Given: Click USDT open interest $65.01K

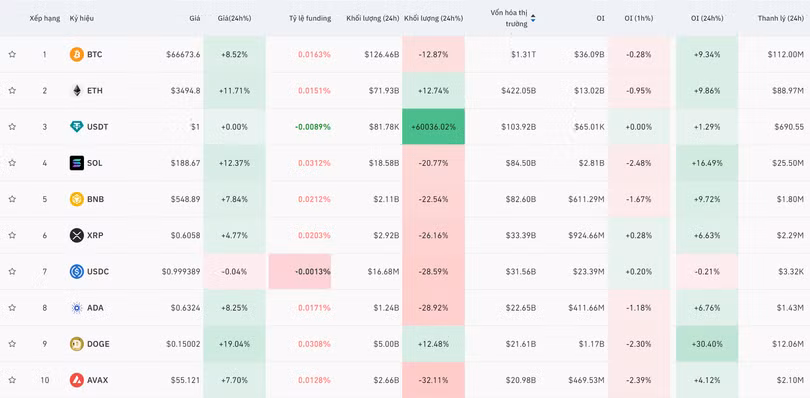Looking at the screenshot, I should [x=588, y=127].
